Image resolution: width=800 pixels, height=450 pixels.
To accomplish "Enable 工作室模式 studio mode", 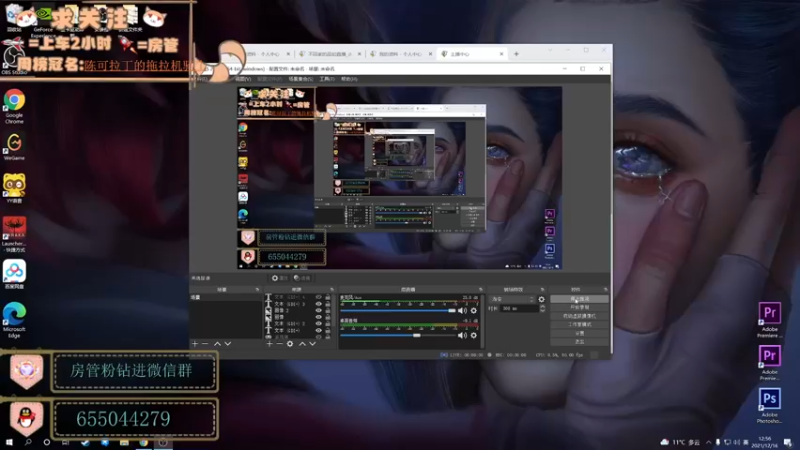I will [x=579, y=324].
